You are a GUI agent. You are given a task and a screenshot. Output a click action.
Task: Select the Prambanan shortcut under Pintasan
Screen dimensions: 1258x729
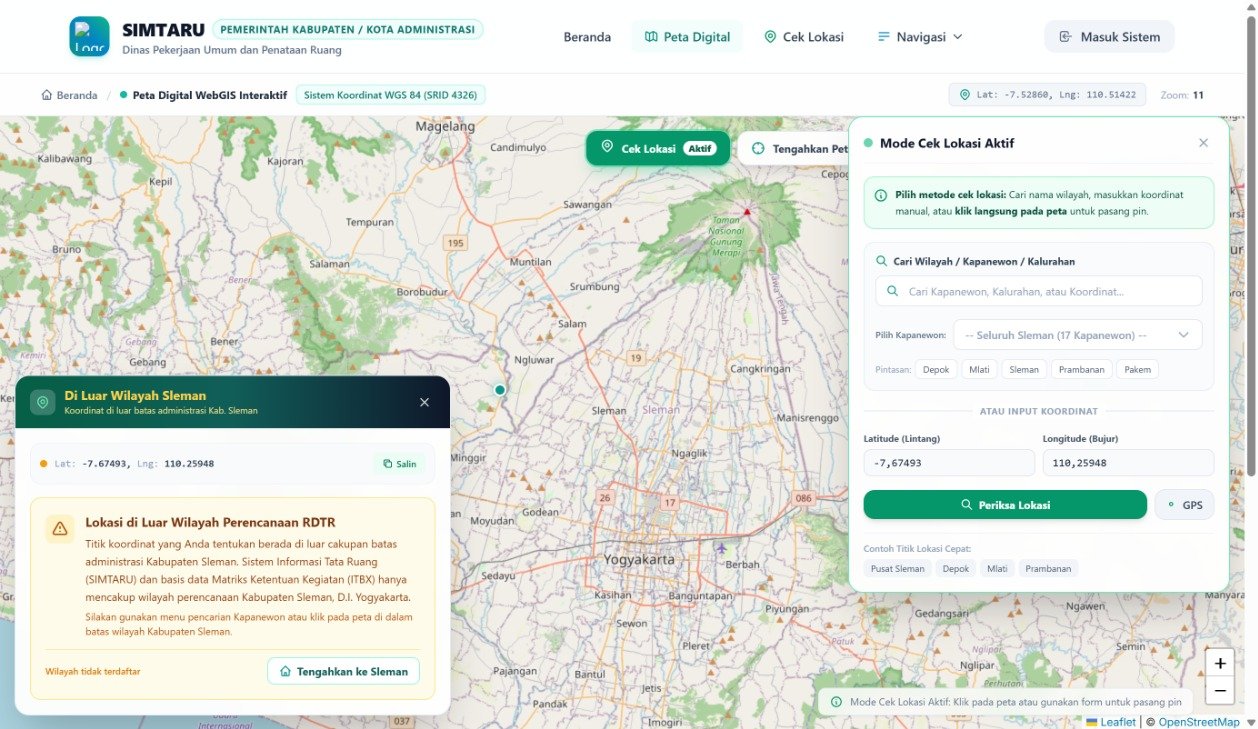[1082, 369]
